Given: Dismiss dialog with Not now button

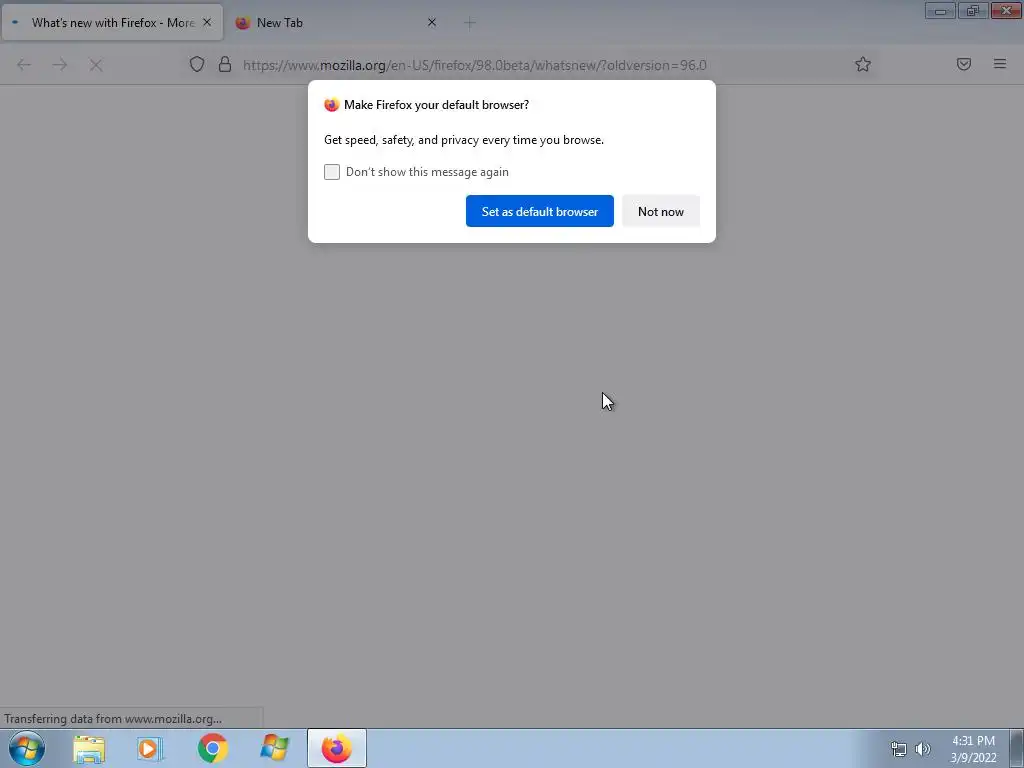Looking at the screenshot, I should coord(660,211).
